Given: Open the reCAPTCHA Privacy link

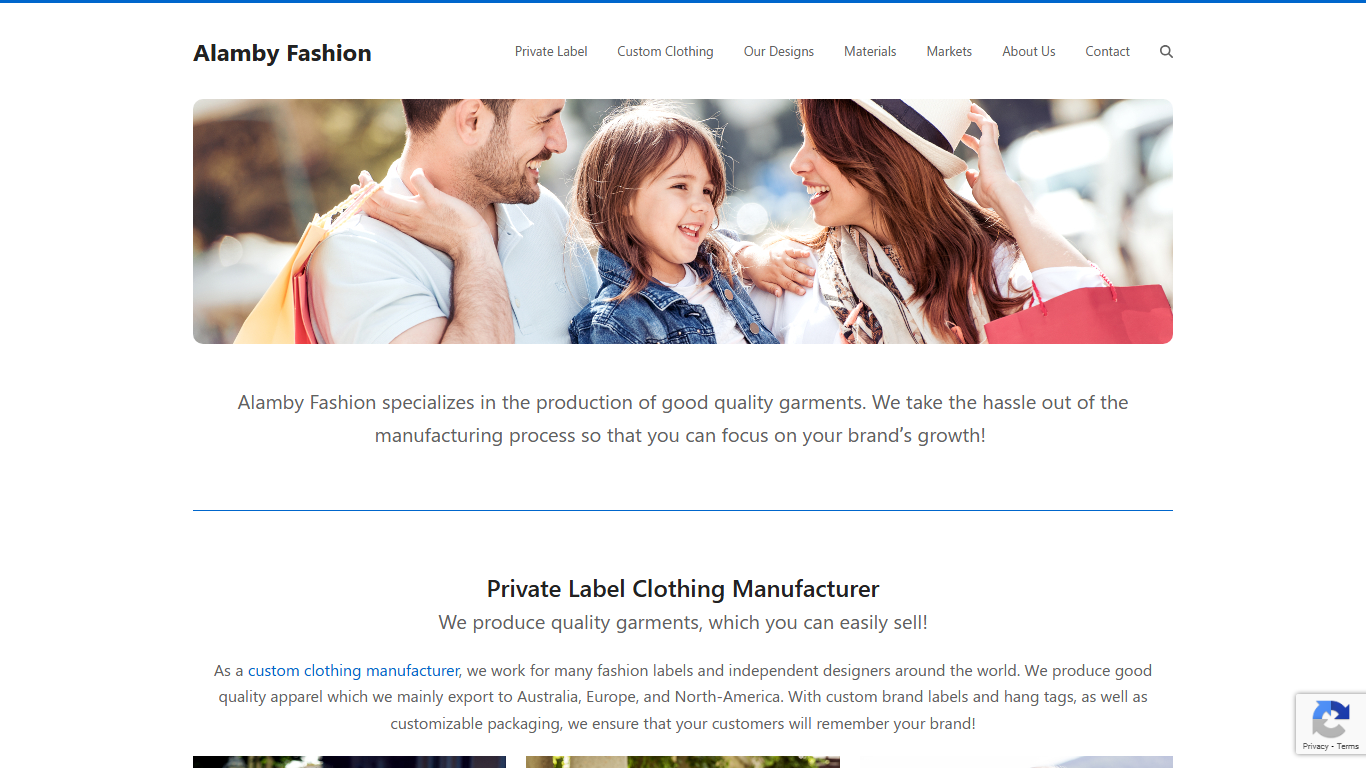Looking at the screenshot, I should [x=1314, y=747].
